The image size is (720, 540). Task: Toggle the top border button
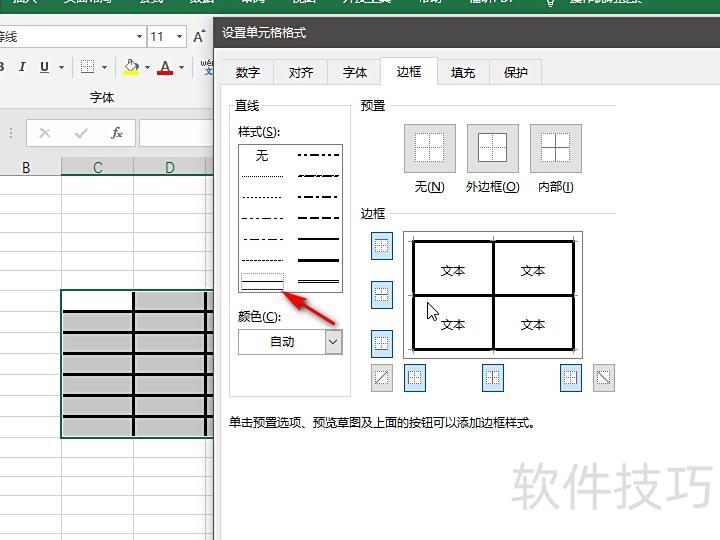pos(382,246)
